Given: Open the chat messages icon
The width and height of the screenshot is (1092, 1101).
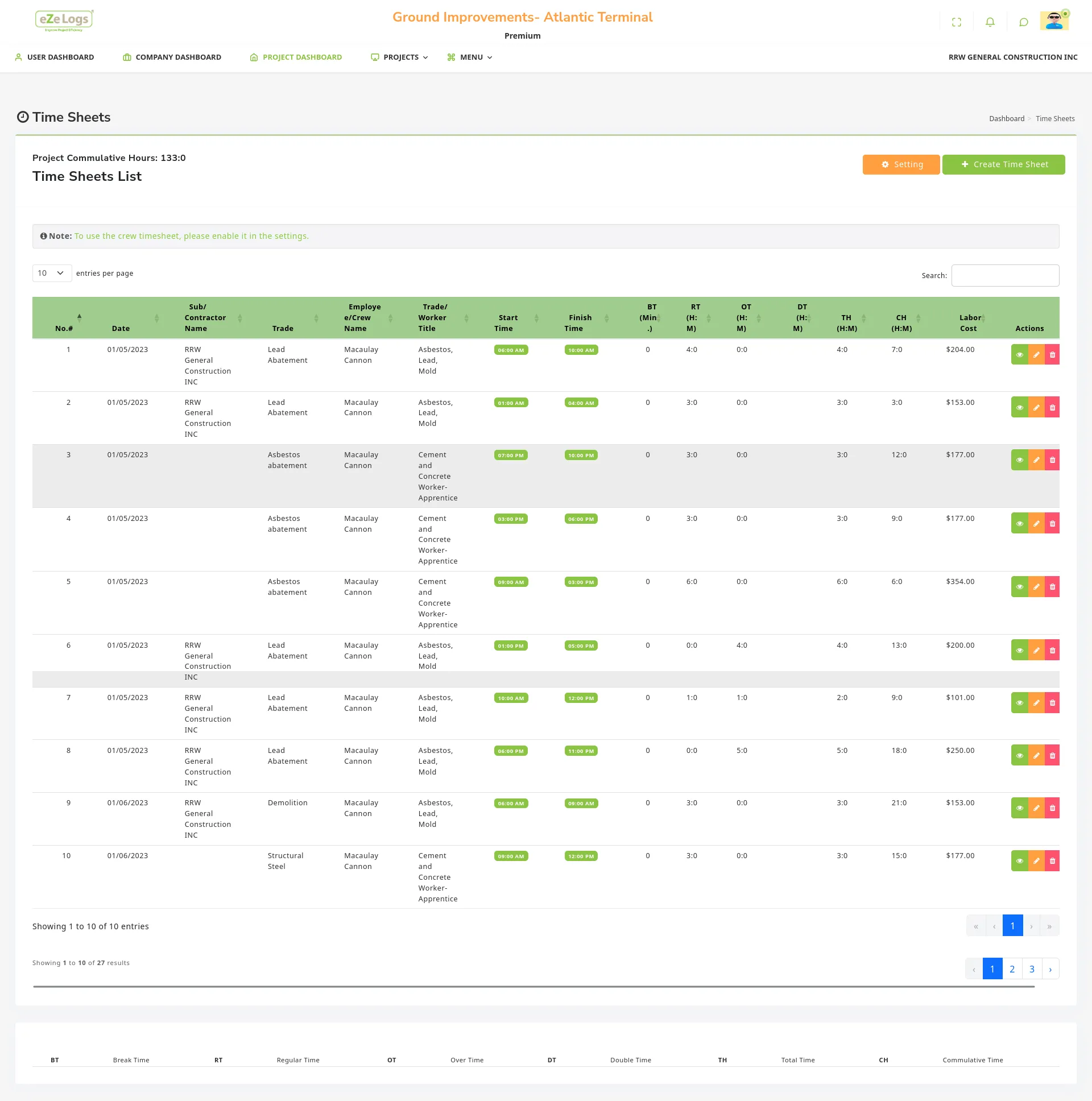Looking at the screenshot, I should (x=1024, y=22).
